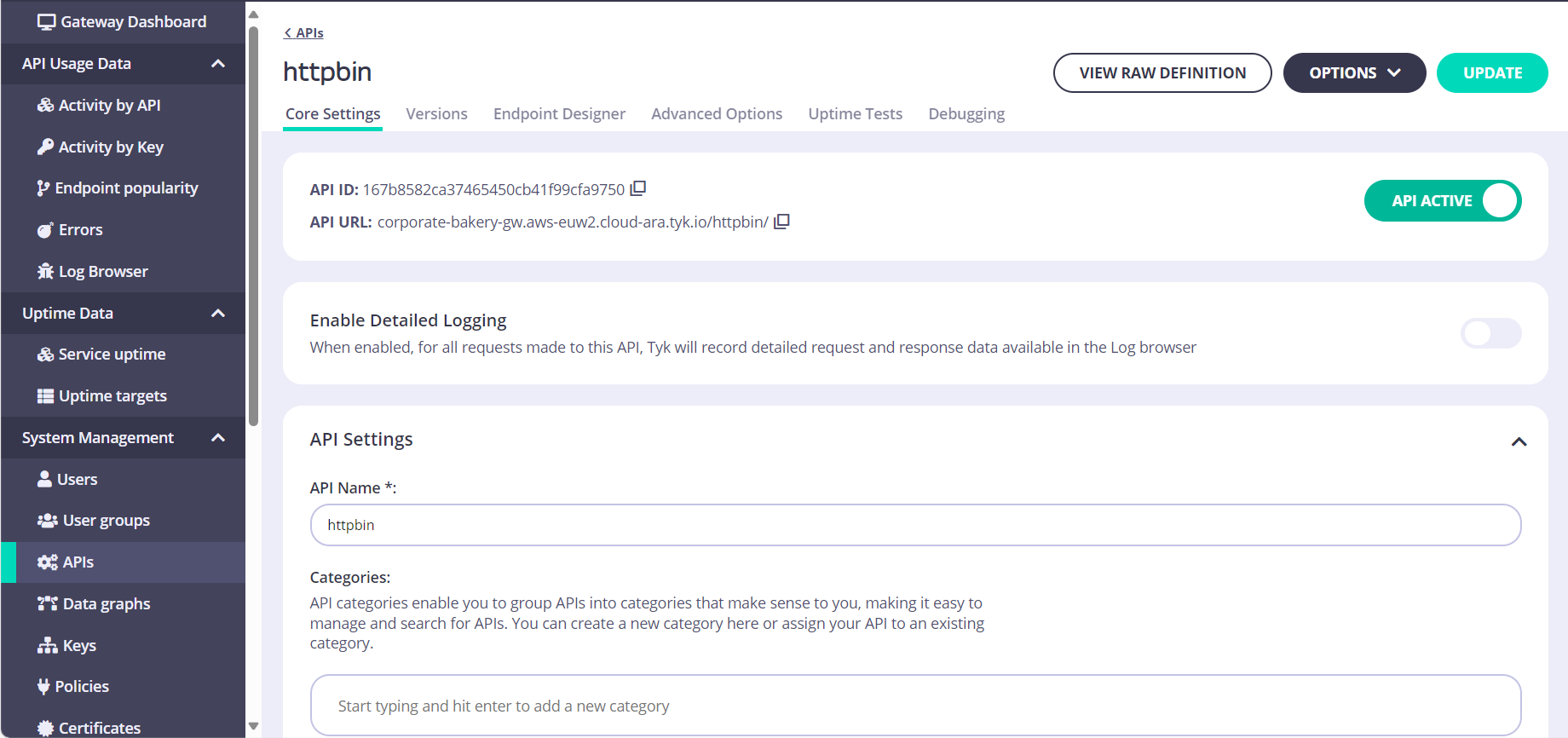The image size is (1568, 738).
Task: Copy the API URL to clipboard
Action: click(x=781, y=222)
